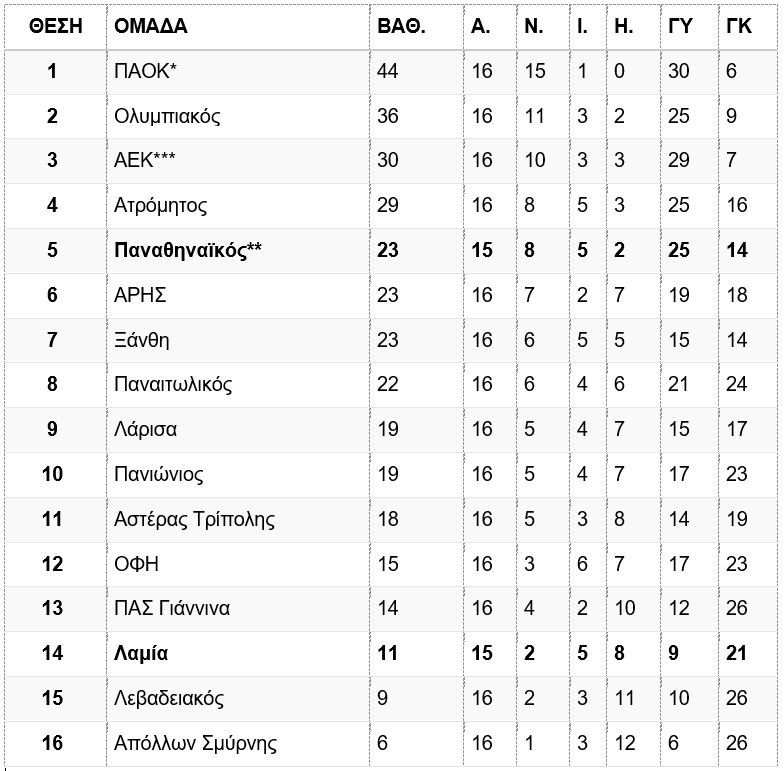Click the Ολυμπιακός team name
Image resolution: width=784 pixels, height=771 pixels.
click(167, 116)
